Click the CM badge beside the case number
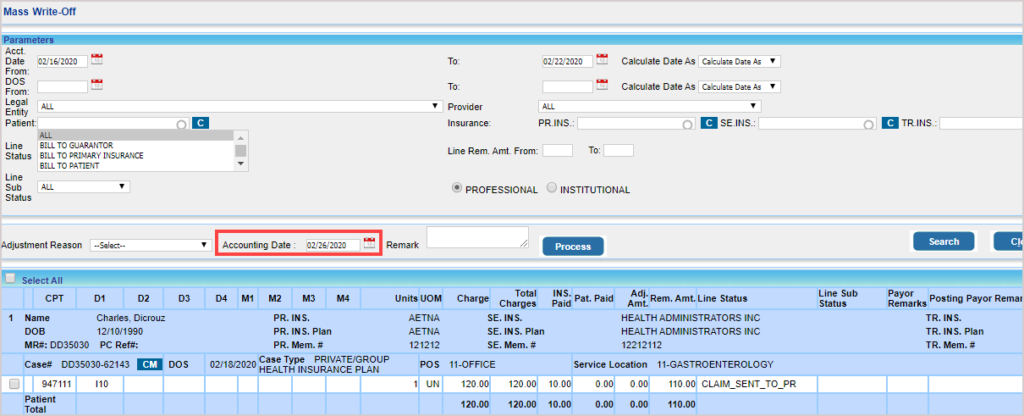The height and width of the screenshot is (416, 1024). (149, 364)
